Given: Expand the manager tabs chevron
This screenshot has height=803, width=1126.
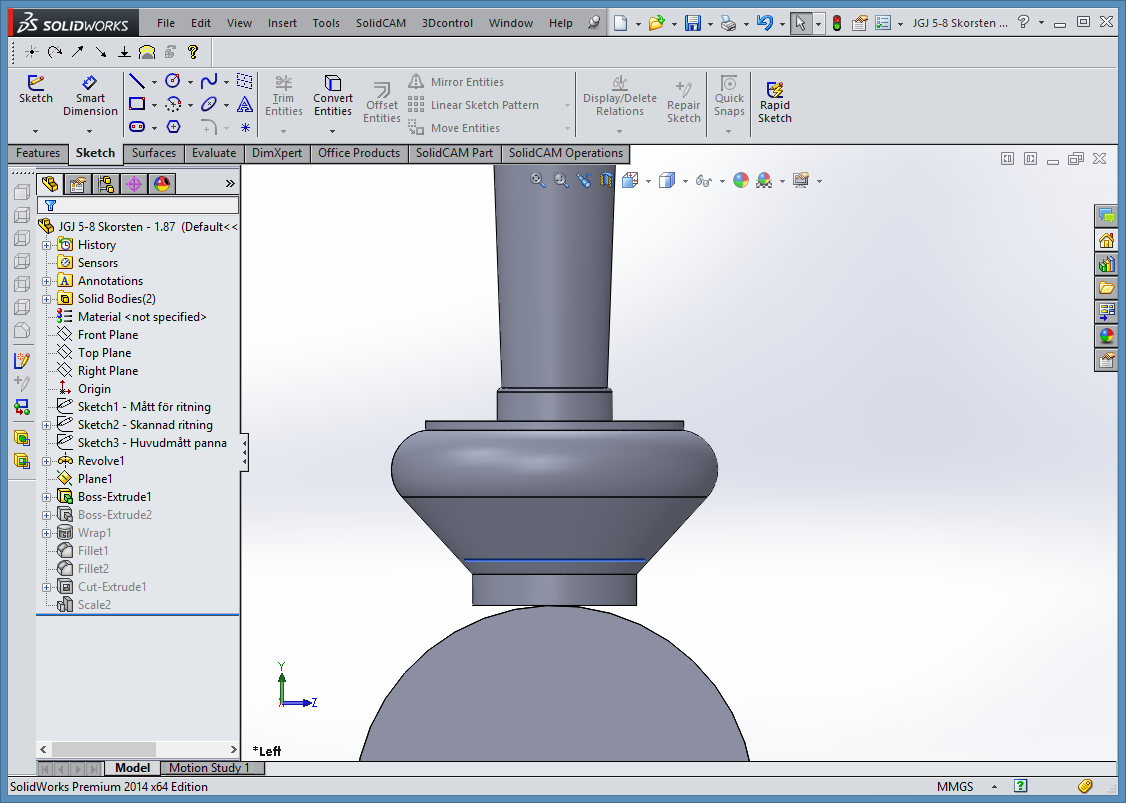Looking at the screenshot, I should (230, 184).
